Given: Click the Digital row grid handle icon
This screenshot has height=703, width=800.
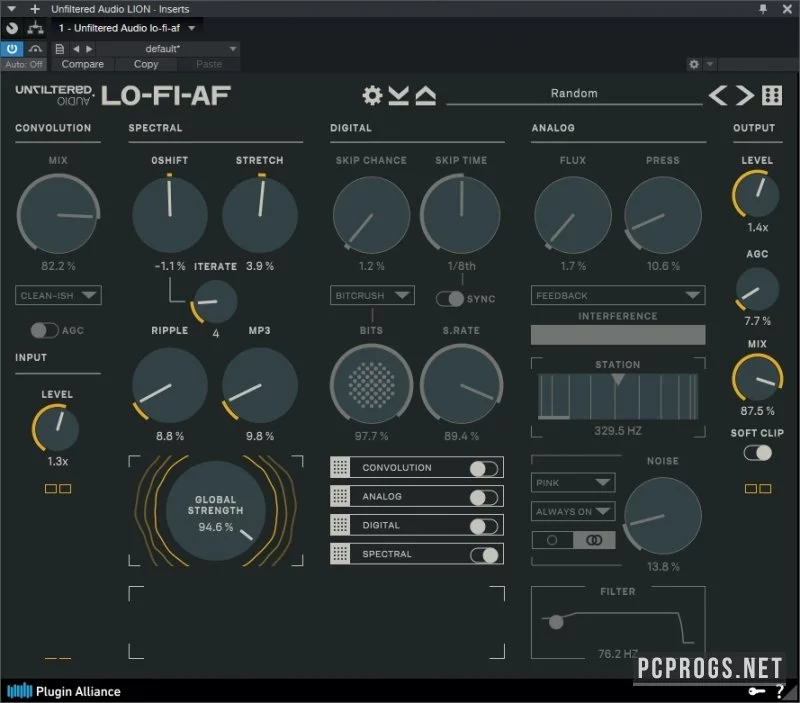Looking at the screenshot, I should click(x=340, y=525).
